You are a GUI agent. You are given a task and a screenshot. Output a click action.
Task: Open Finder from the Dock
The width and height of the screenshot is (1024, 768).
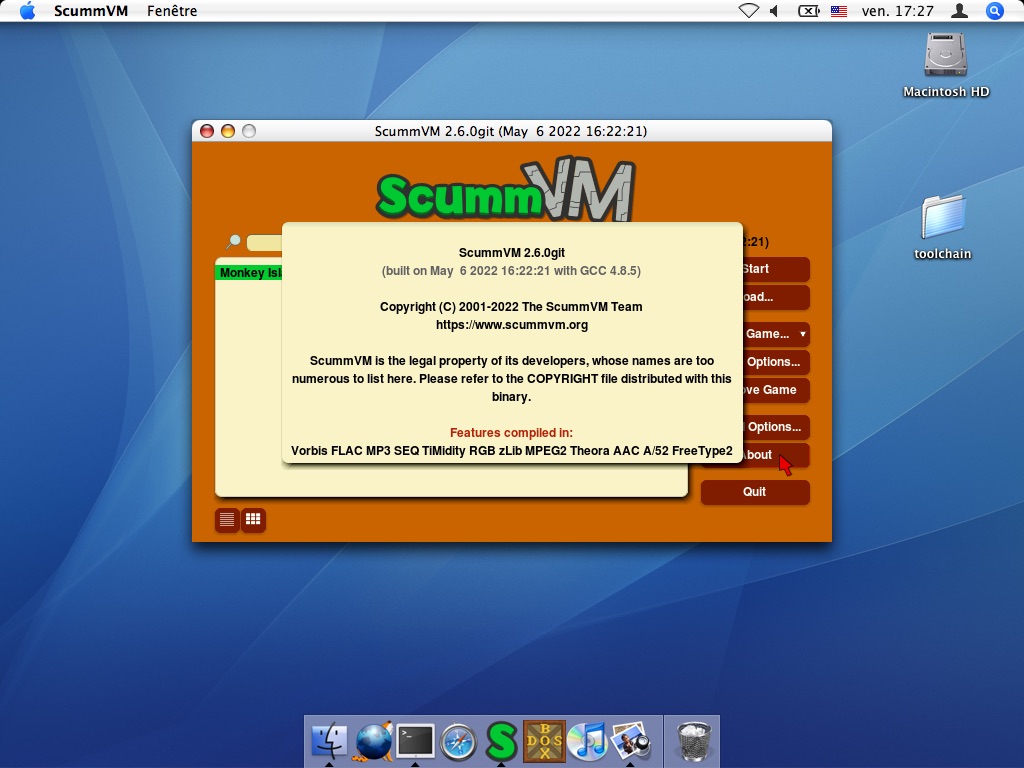[329, 741]
